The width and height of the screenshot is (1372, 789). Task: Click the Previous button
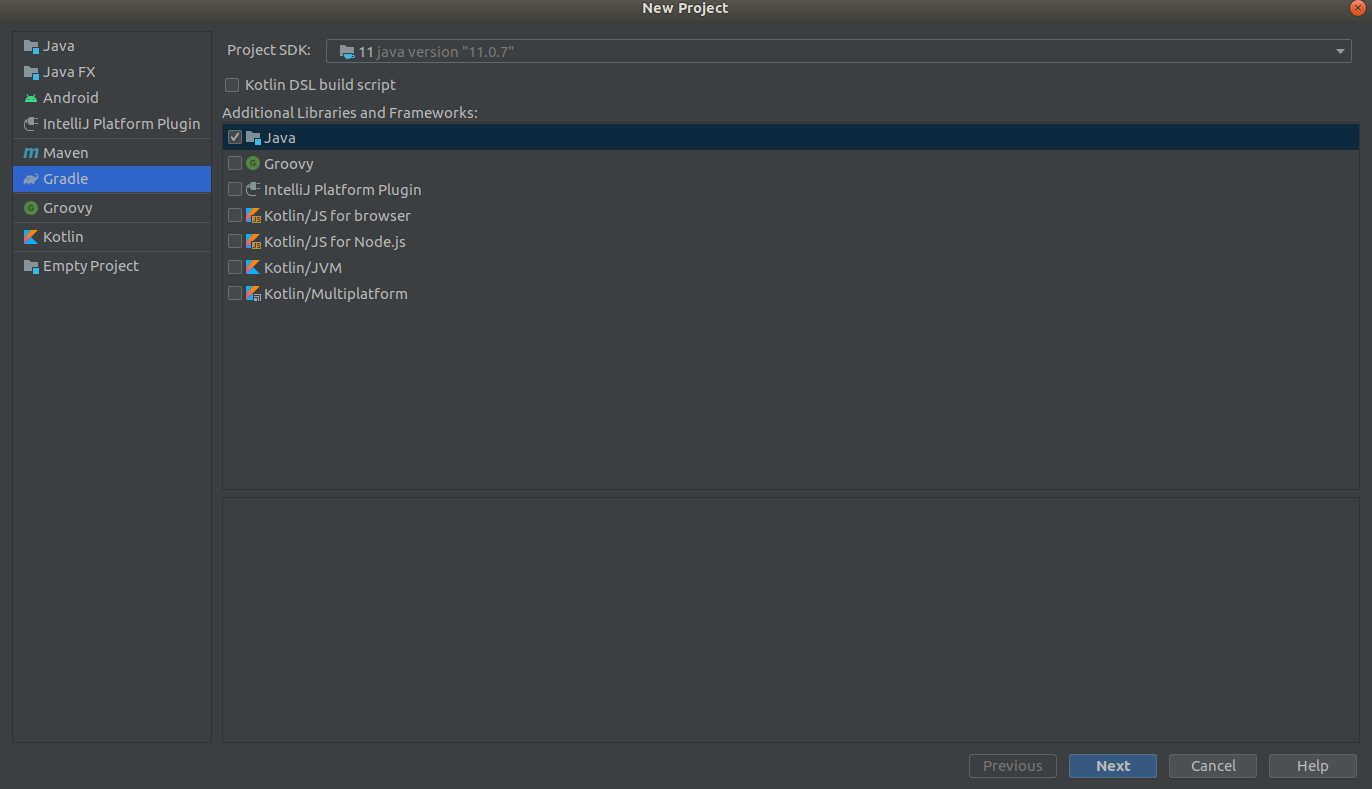(x=1012, y=766)
